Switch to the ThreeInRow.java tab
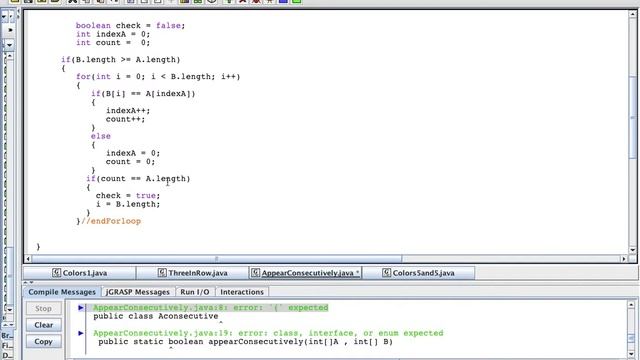Viewport: 640px width, 360px height. pos(193,273)
